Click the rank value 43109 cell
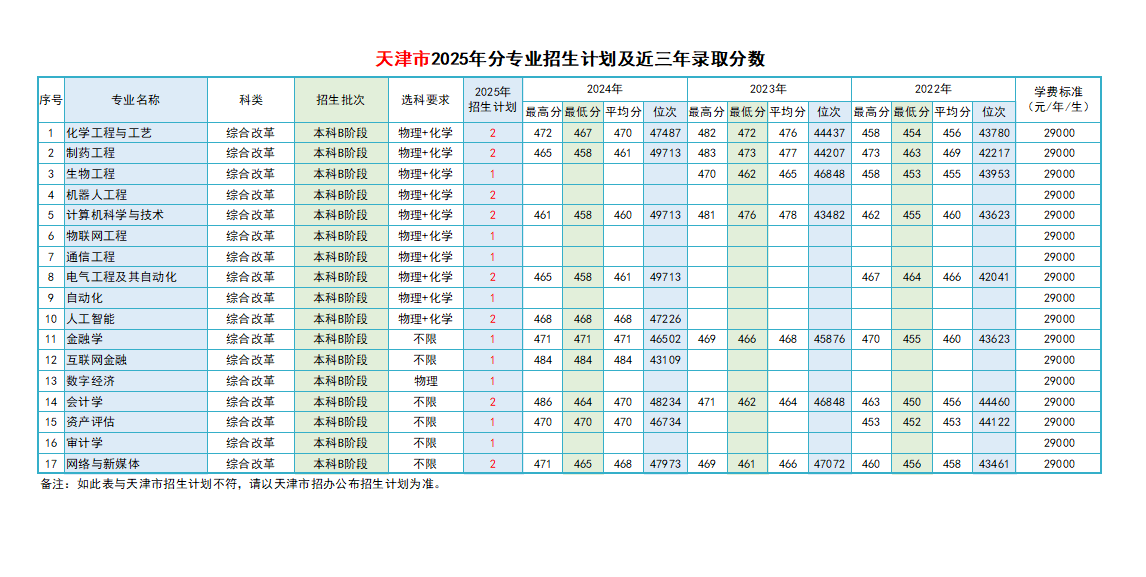Screen dimensions: 1146x577 click(665, 360)
